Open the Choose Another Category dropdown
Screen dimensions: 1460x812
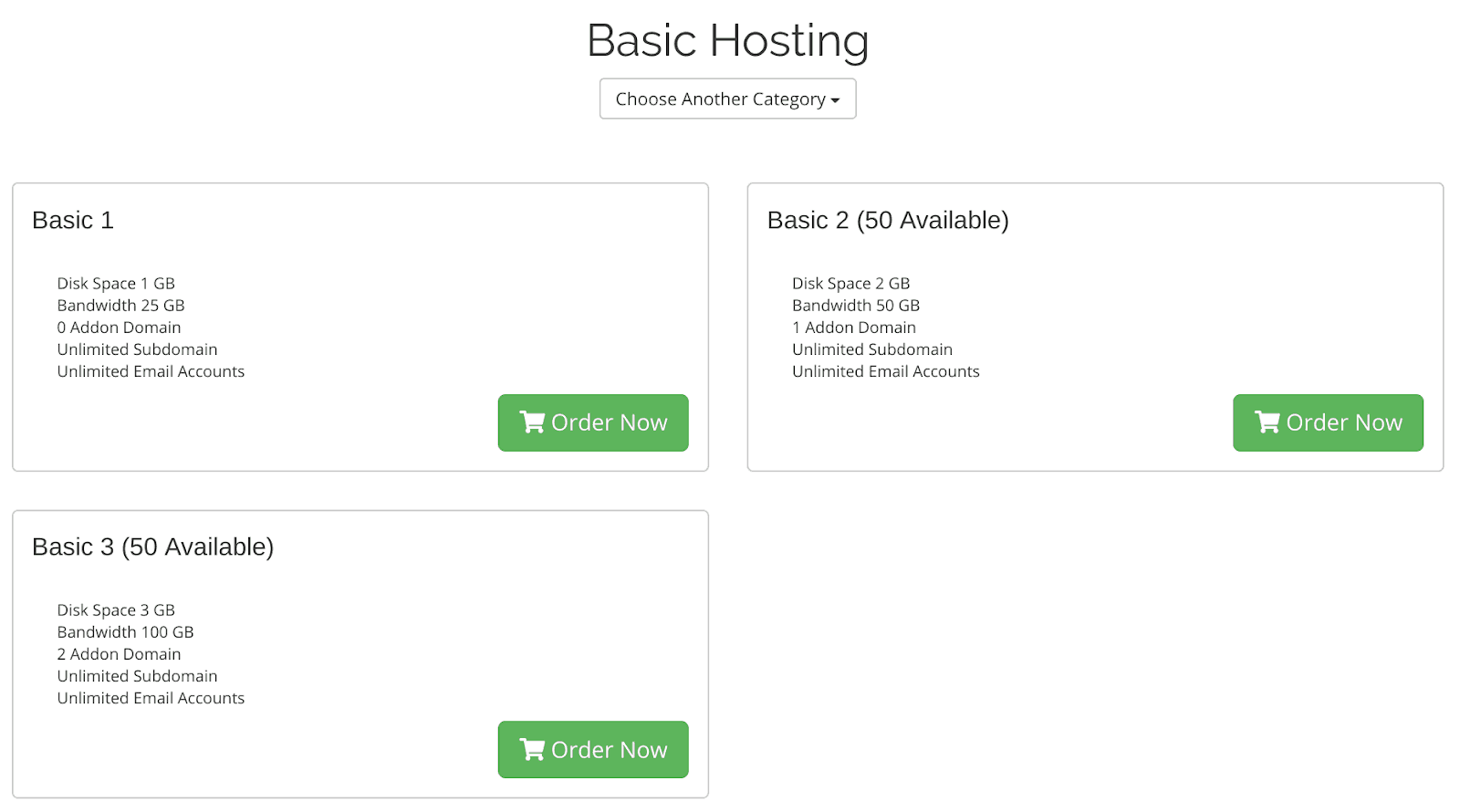[727, 99]
